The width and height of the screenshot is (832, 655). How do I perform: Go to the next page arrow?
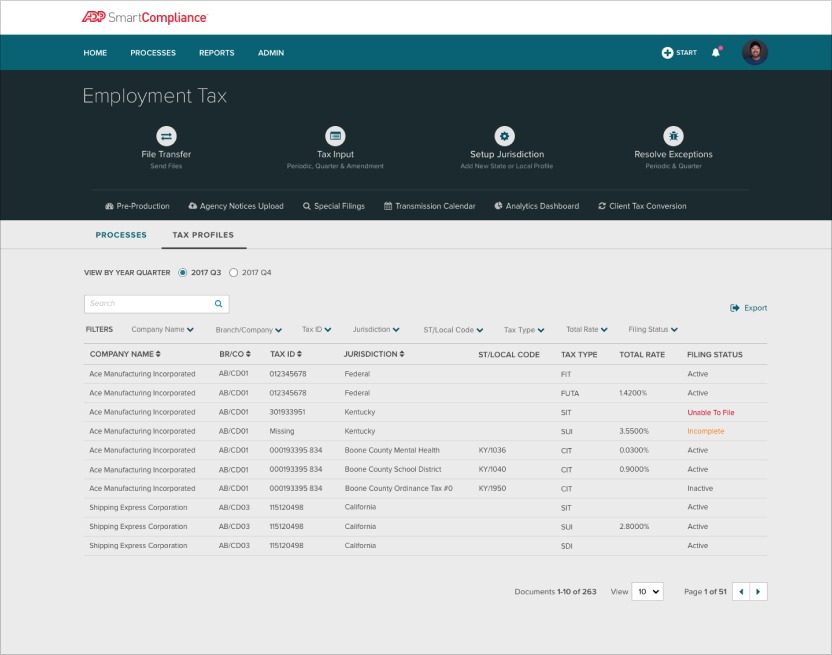tap(758, 591)
